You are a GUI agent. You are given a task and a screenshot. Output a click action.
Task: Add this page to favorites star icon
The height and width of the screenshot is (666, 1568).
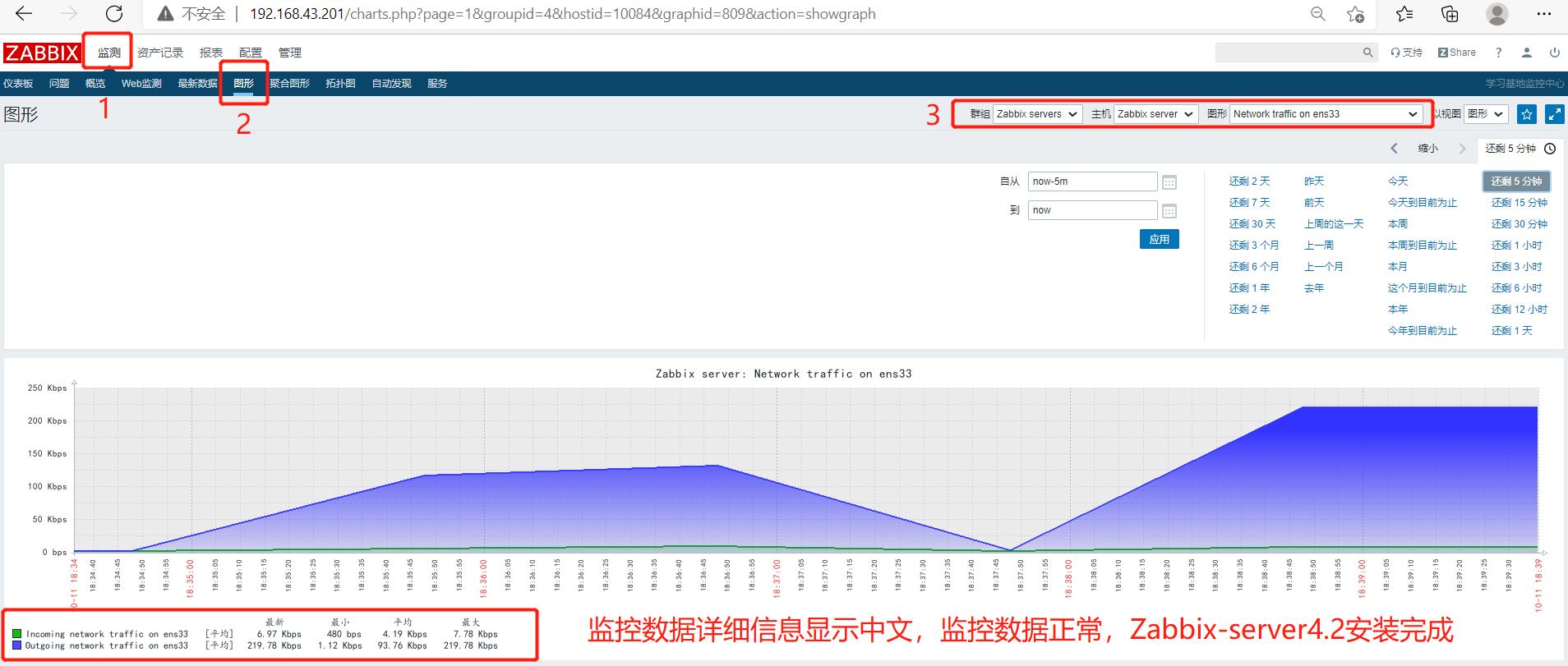click(x=1356, y=14)
